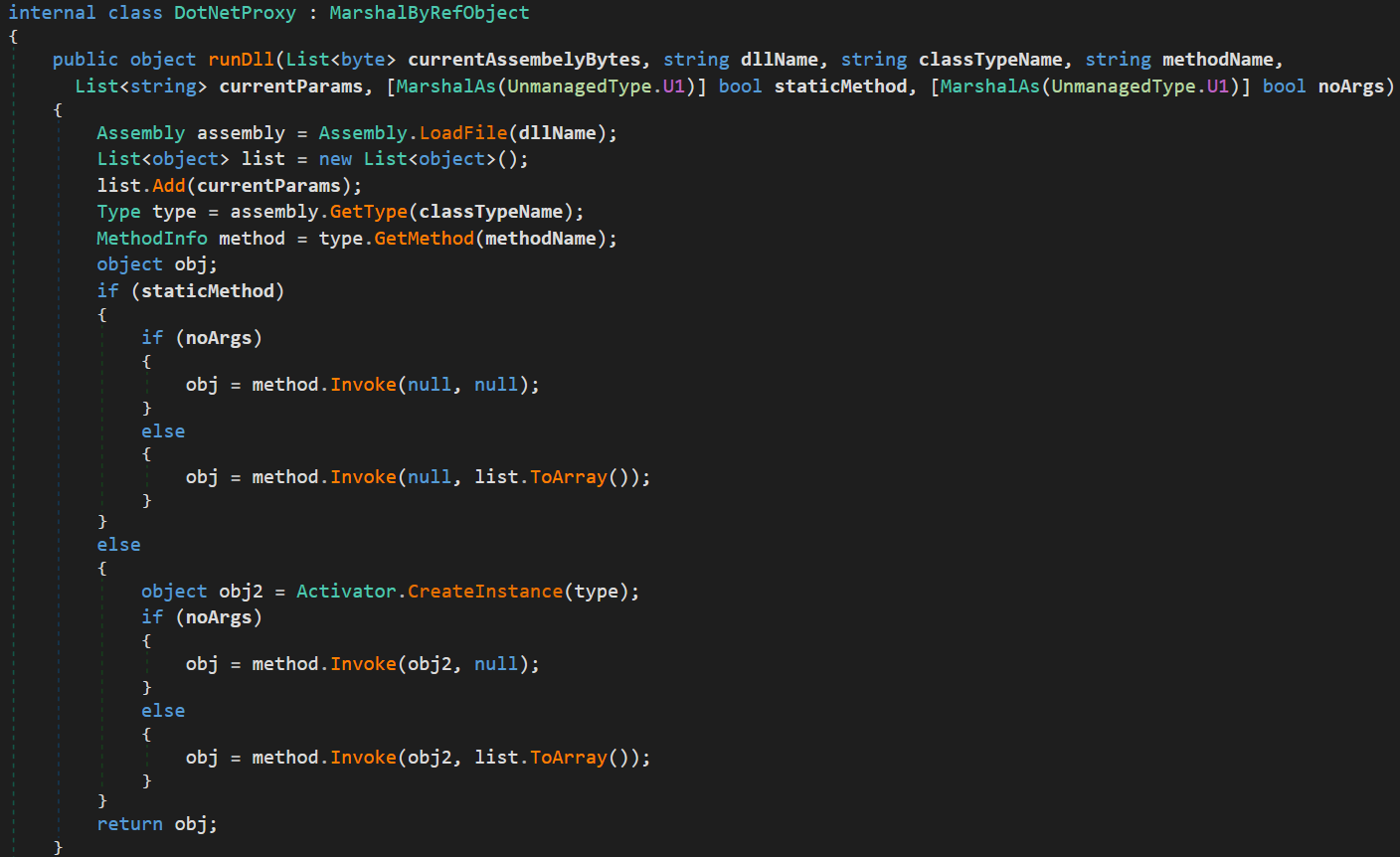The width and height of the screenshot is (1400, 857).
Task: Click currentParams inside list.Add call
Action: pos(268,186)
